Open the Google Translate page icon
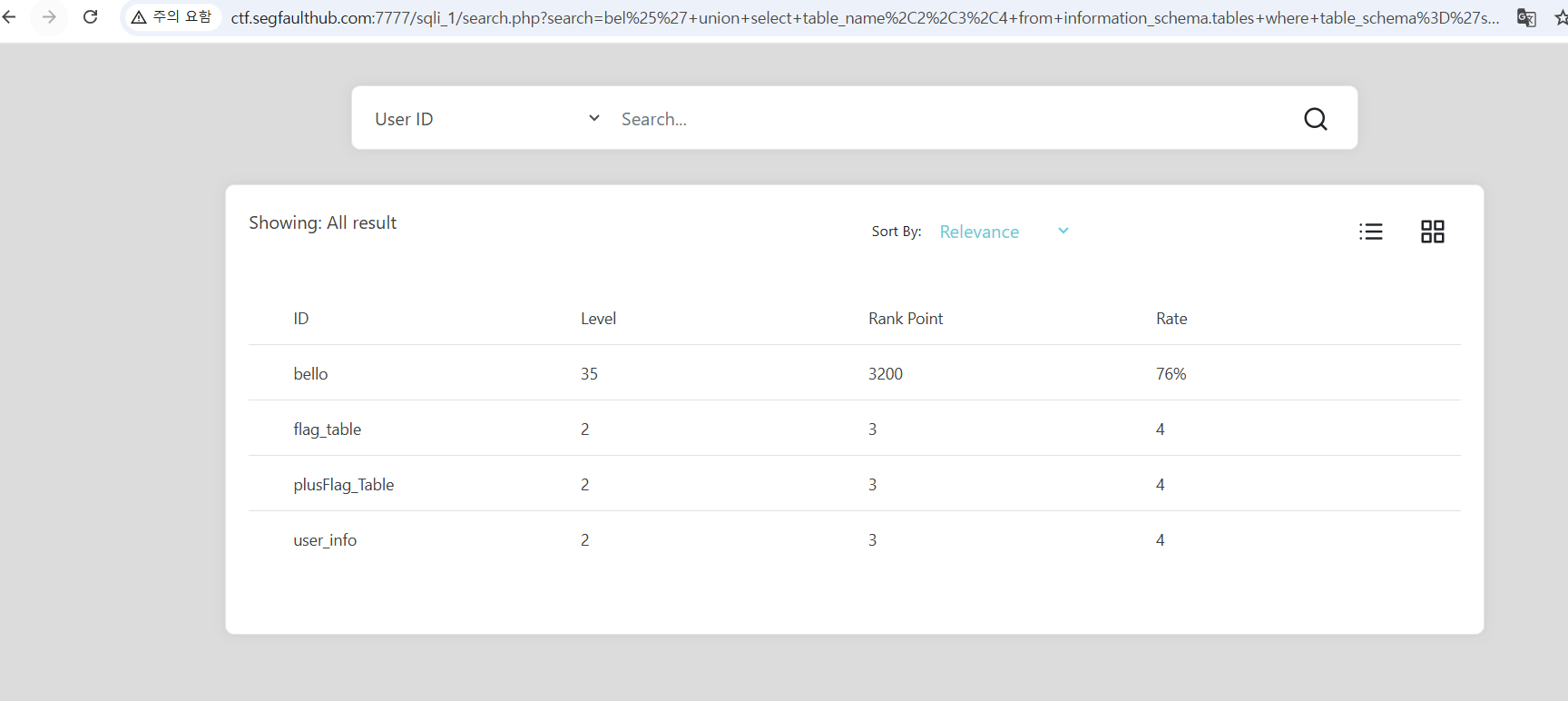 [1526, 17]
